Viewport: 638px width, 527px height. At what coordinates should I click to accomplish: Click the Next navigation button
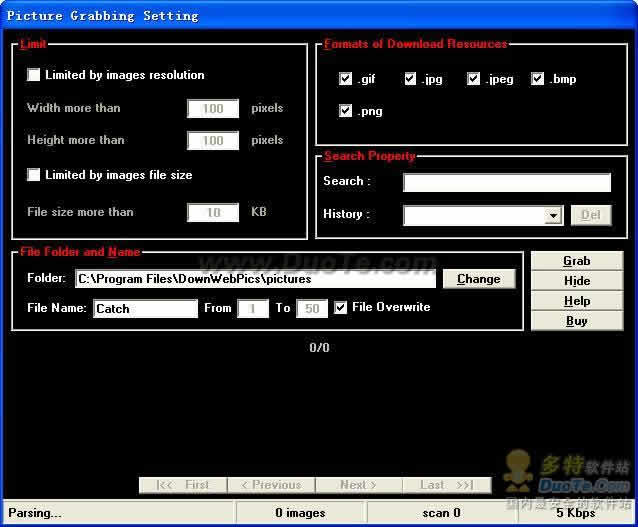[x=359, y=485]
